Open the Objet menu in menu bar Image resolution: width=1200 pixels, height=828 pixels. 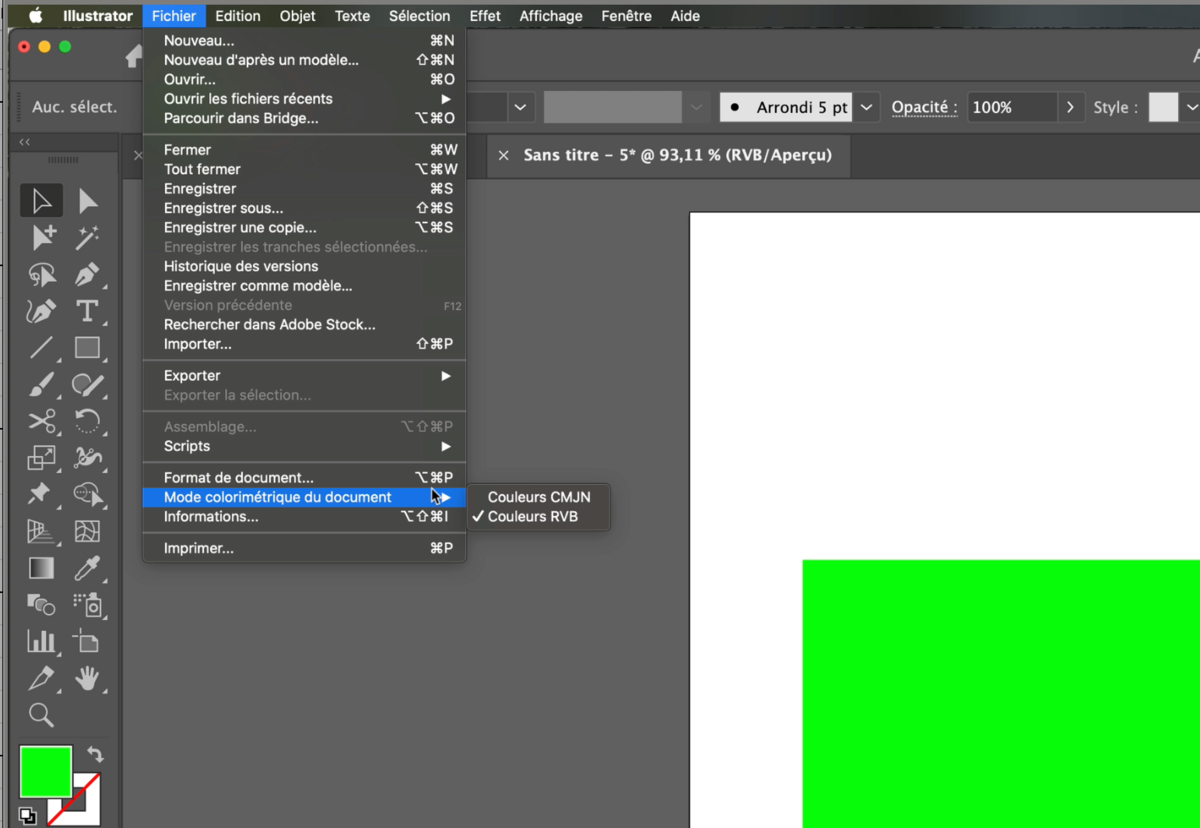[297, 16]
